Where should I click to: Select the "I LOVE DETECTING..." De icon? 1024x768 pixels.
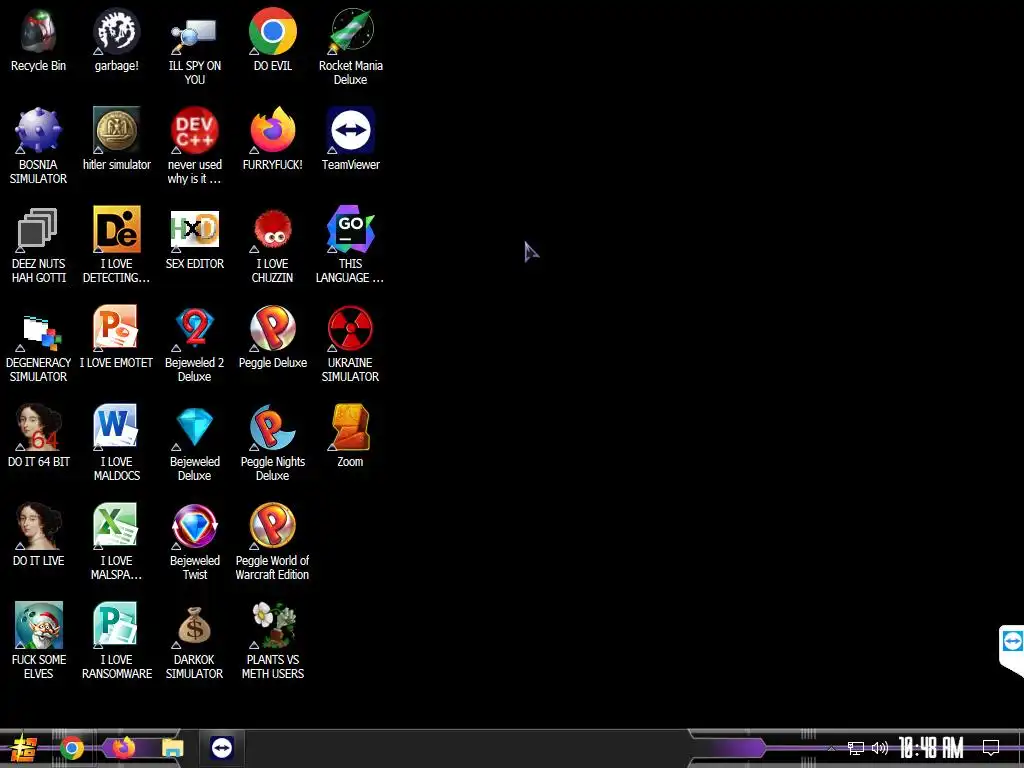(116, 230)
